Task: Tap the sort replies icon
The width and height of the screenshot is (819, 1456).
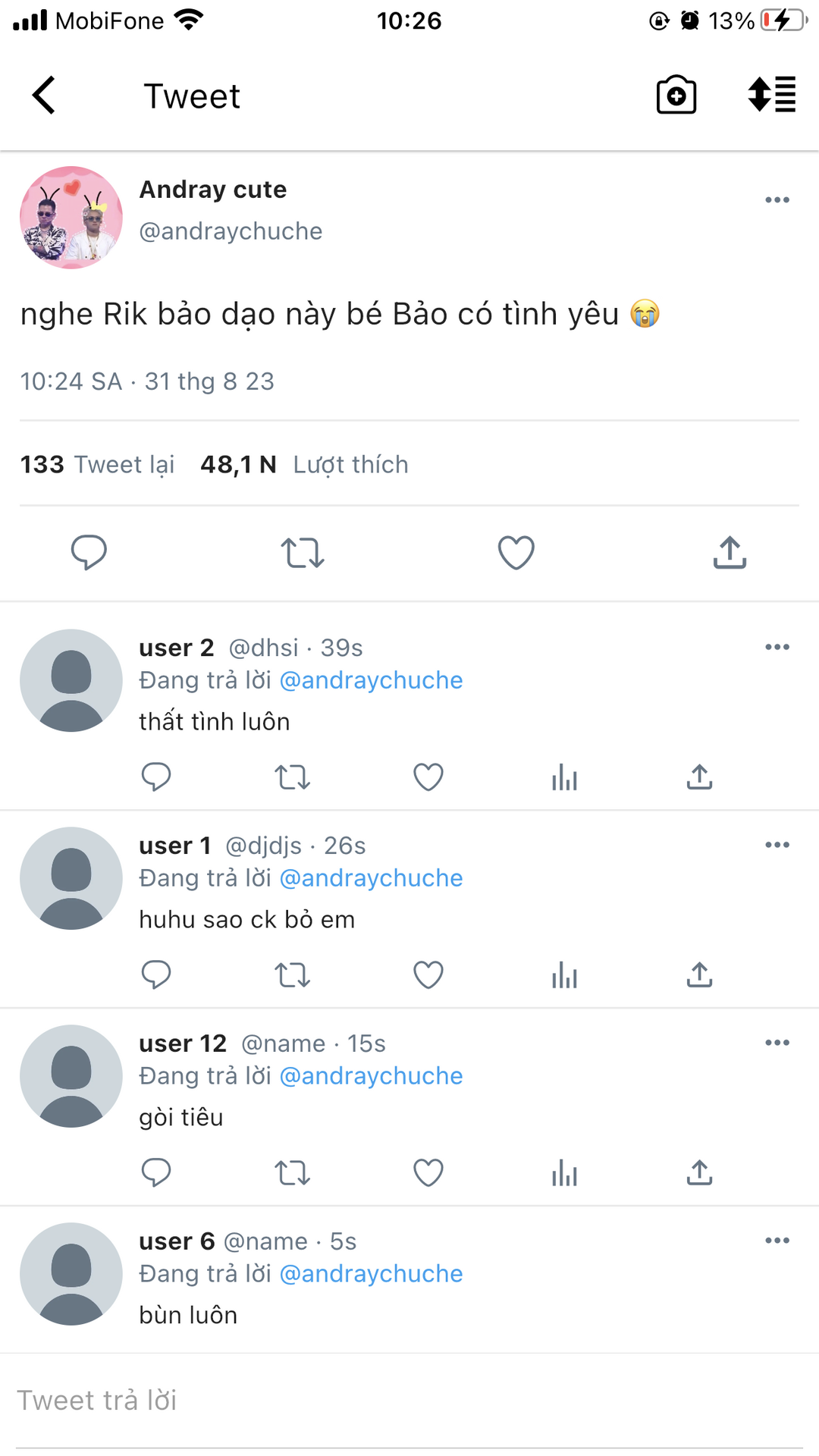Action: click(x=771, y=96)
